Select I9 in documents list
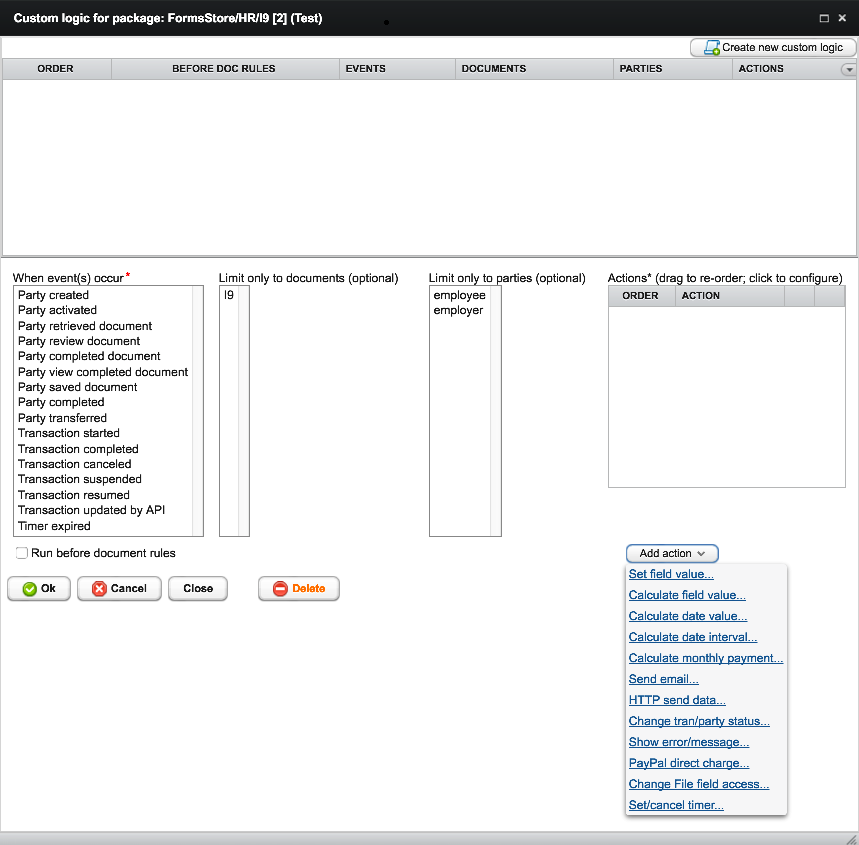The height and width of the screenshot is (845, 859). pos(229,295)
